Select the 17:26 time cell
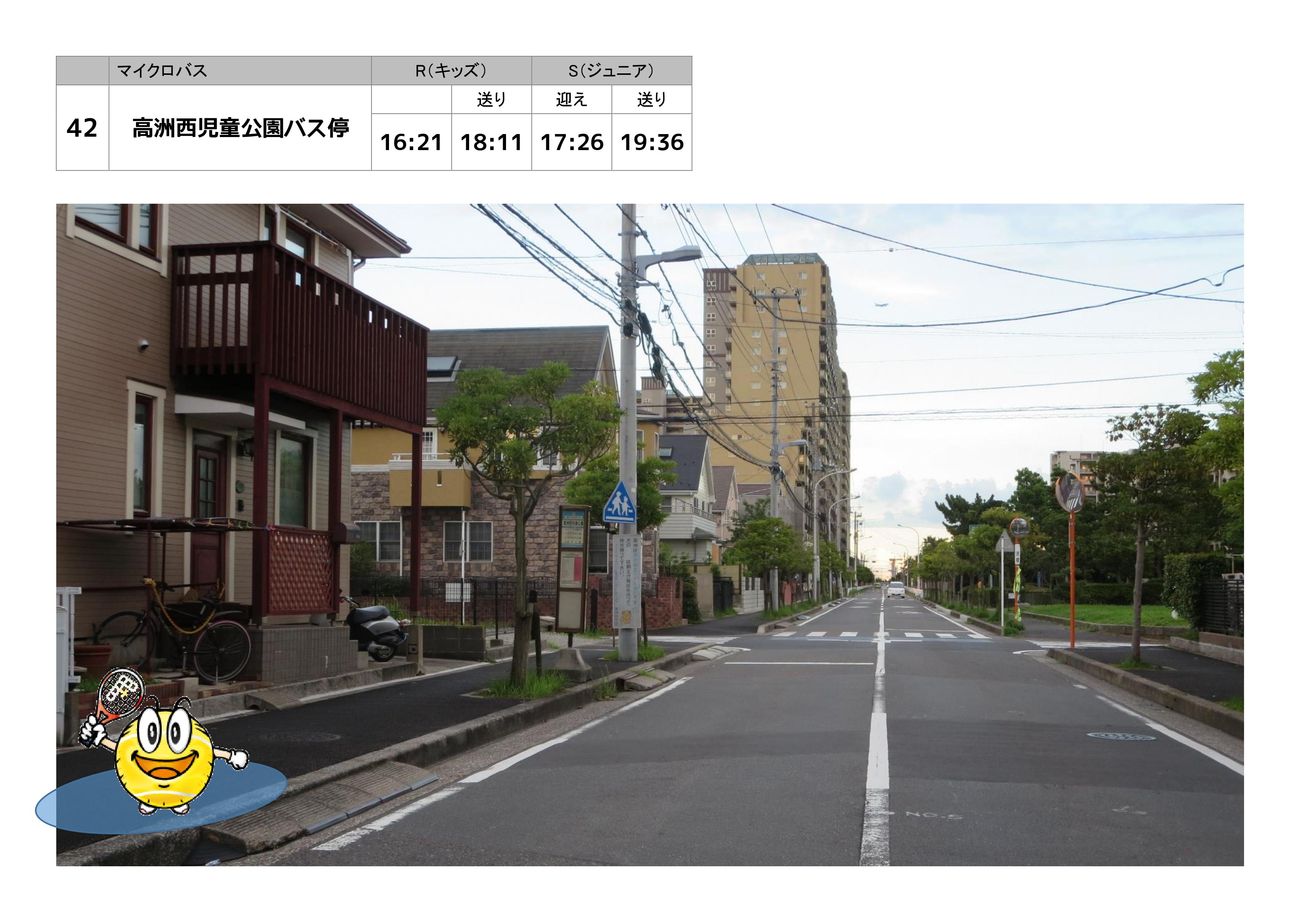The width and height of the screenshot is (1307, 924). [572, 142]
